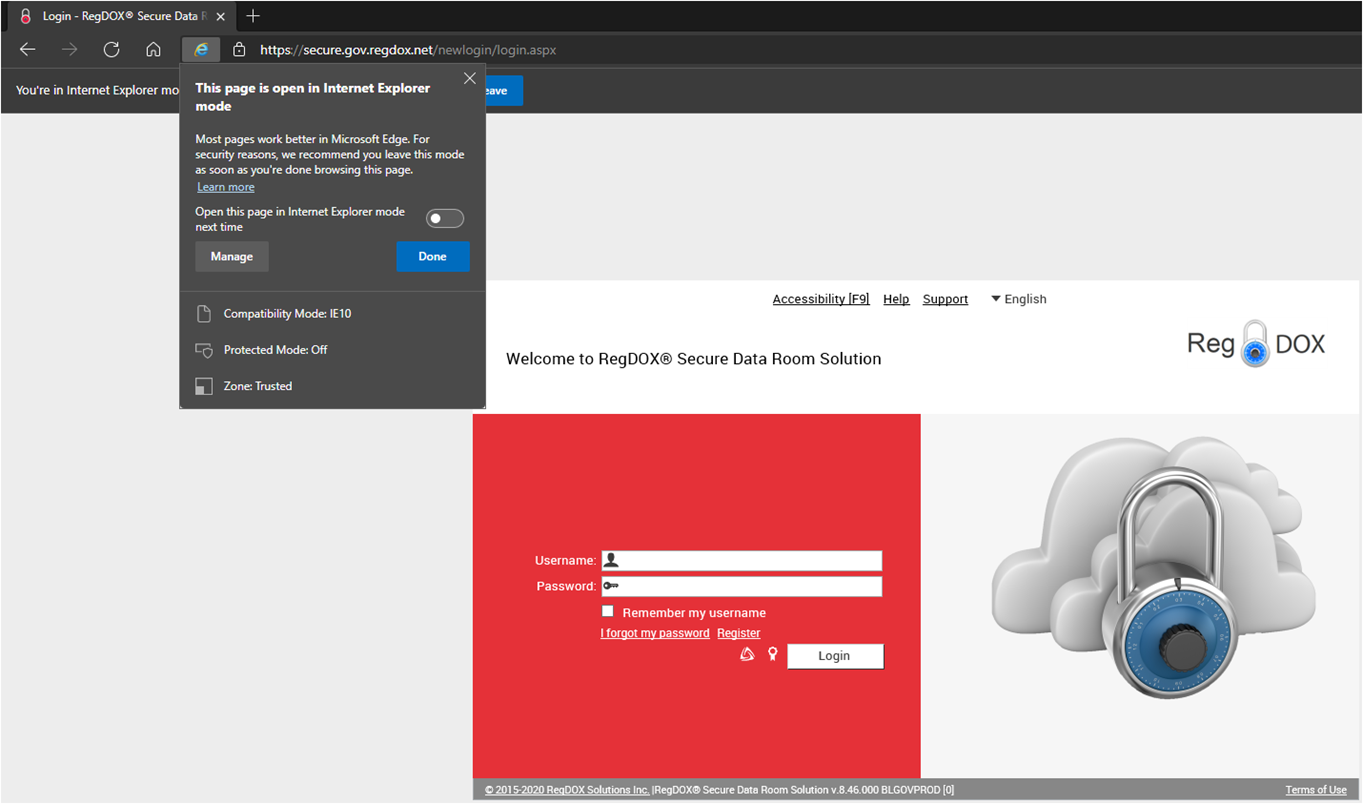Click the padlock favicon on the tab
The width and height of the screenshot is (1363, 804).
(26, 16)
